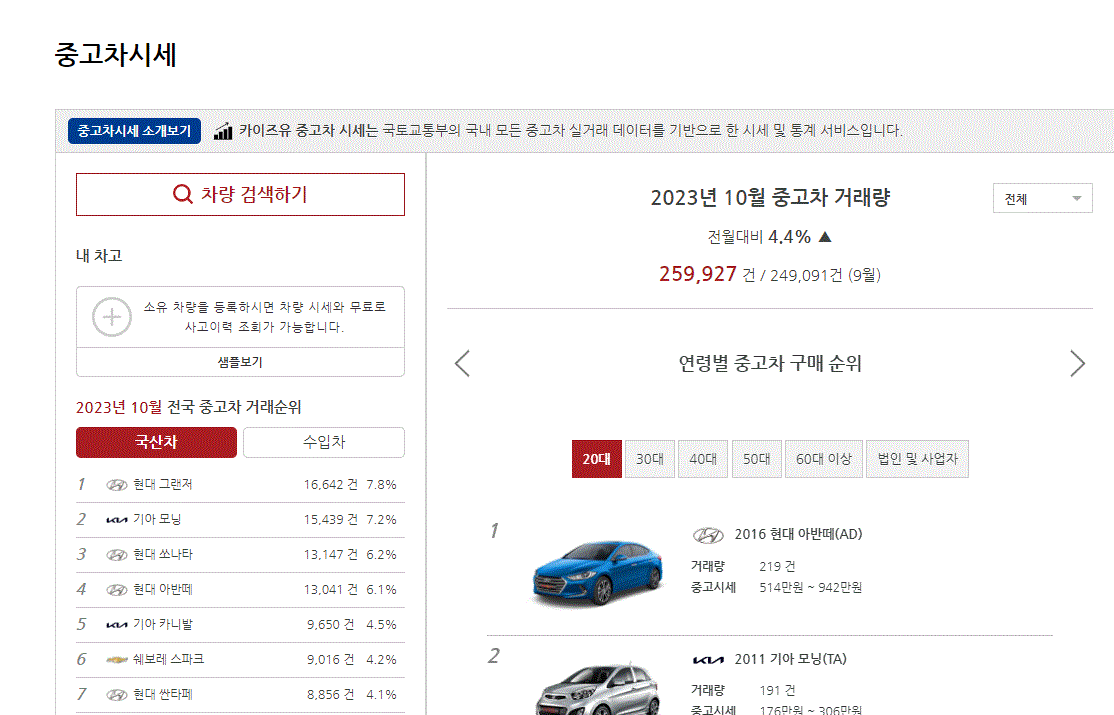
Task: Open the 현대 싼타페 ranking row
Action: click(x=240, y=694)
